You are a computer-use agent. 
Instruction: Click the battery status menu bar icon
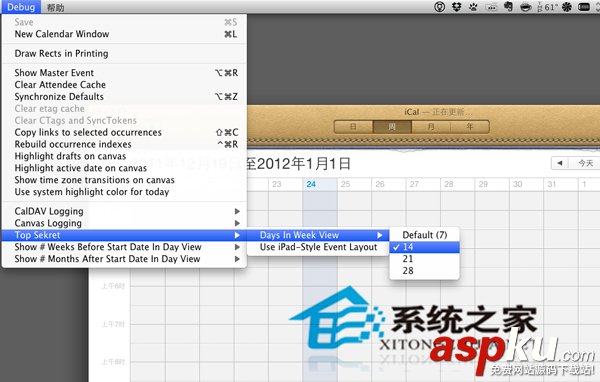point(584,7)
